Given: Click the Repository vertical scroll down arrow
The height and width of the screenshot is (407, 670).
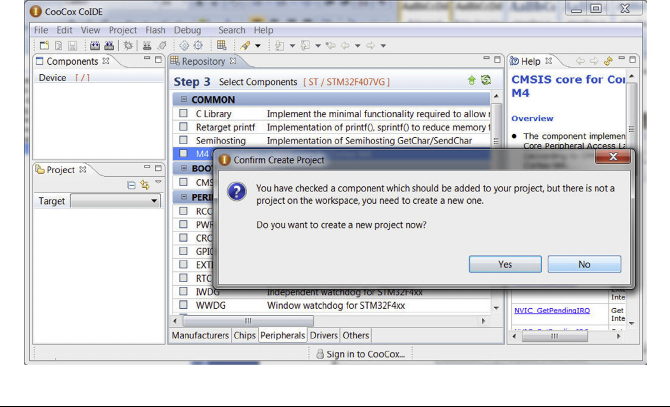Looking at the screenshot, I should click(x=496, y=308).
